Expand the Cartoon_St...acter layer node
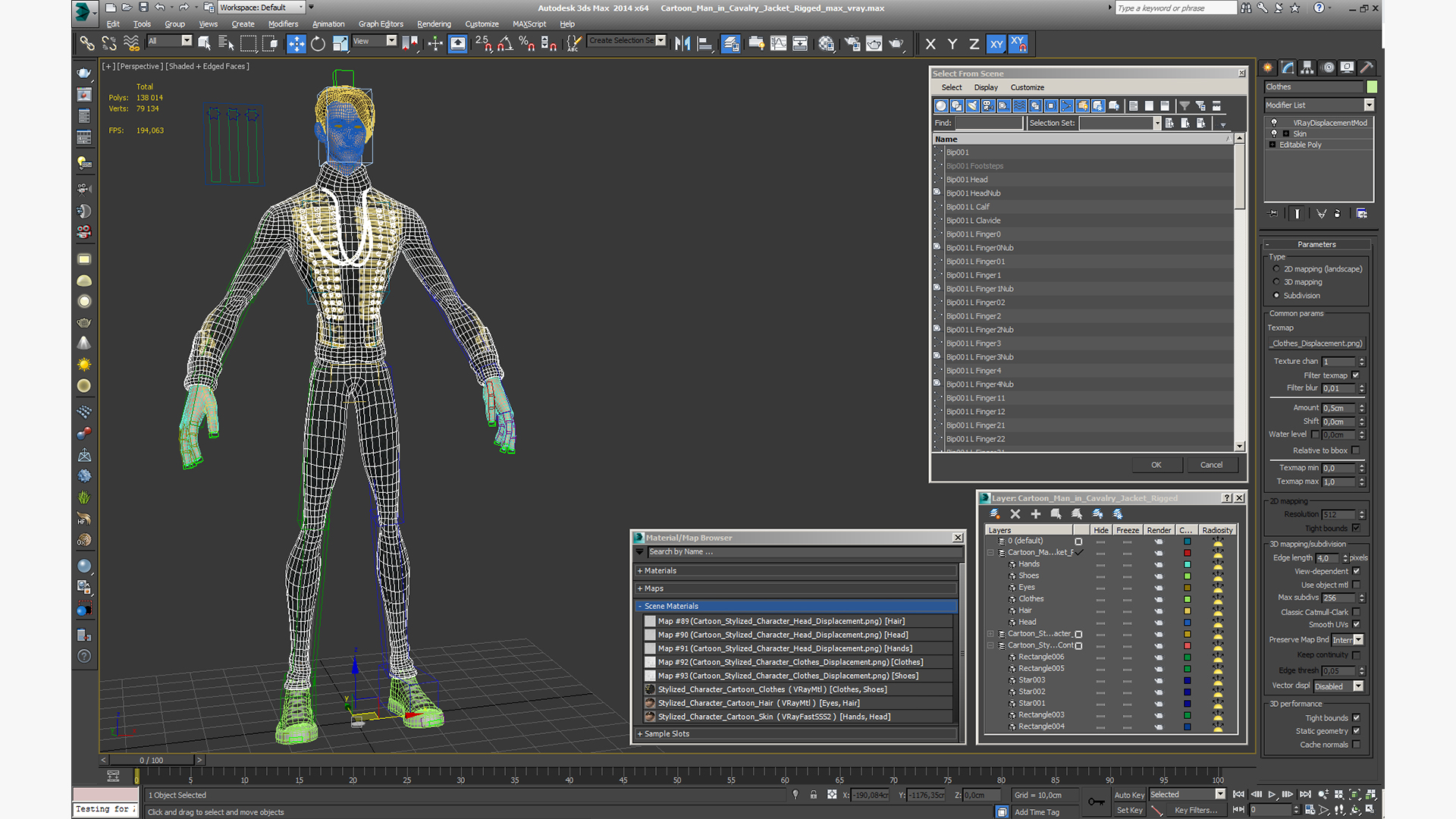Screen dimensions: 1456x819 990,633
